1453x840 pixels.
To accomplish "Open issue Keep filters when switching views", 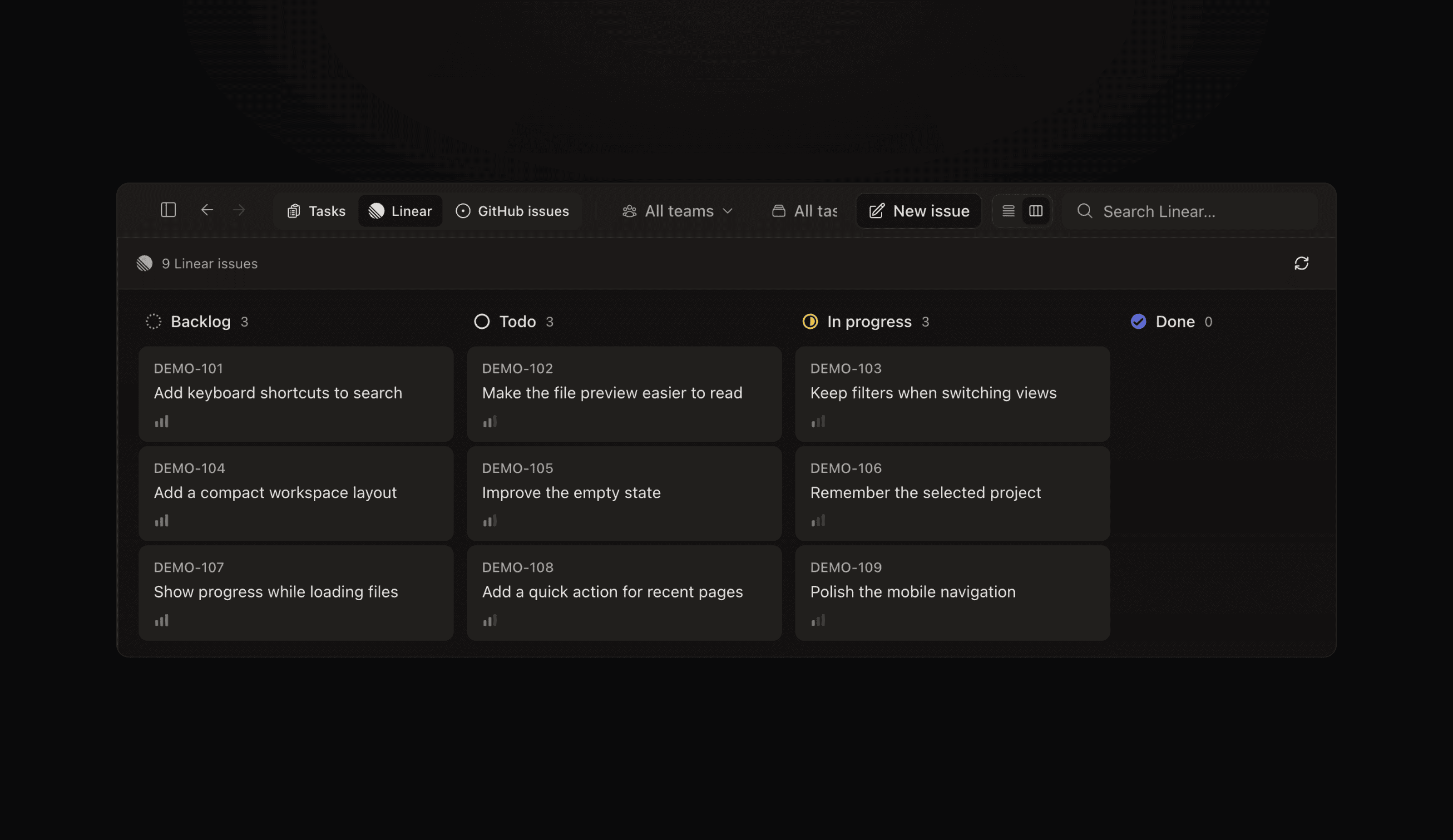I will [x=953, y=394].
